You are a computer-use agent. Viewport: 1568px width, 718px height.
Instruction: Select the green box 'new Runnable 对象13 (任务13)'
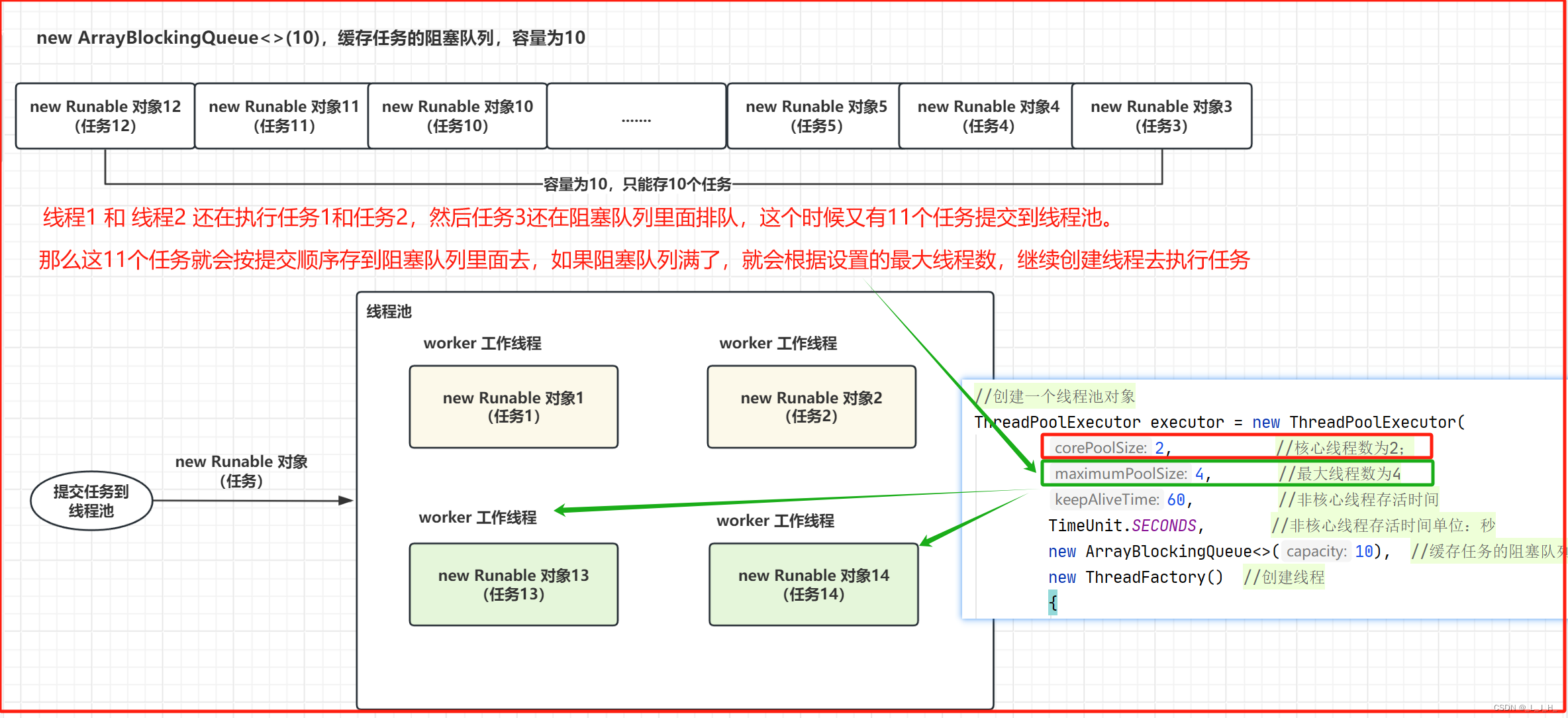(514, 584)
